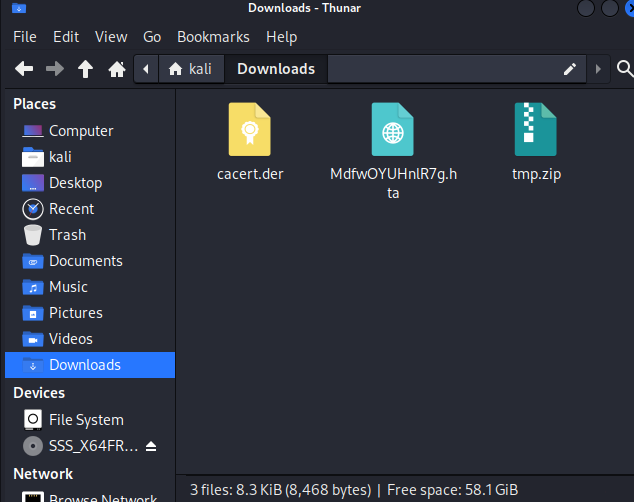The image size is (634, 502).
Task: Click the path bar scroll-left arrow
Action: [x=146, y=69]
